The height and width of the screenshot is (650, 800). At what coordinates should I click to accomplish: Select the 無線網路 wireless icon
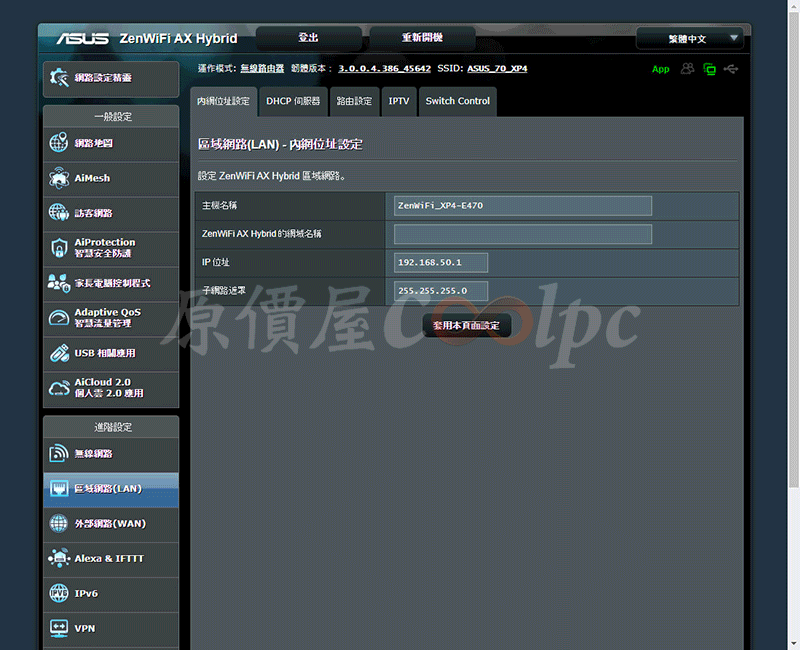tap(59, 453)
